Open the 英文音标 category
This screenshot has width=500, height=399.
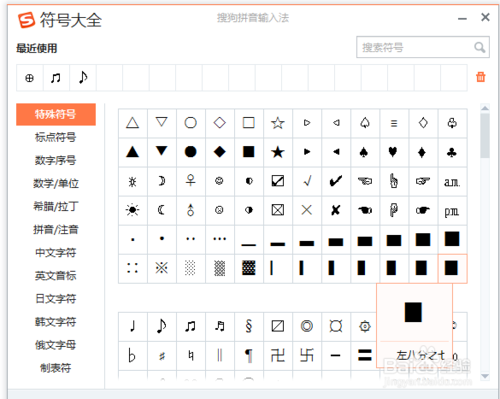56,276
